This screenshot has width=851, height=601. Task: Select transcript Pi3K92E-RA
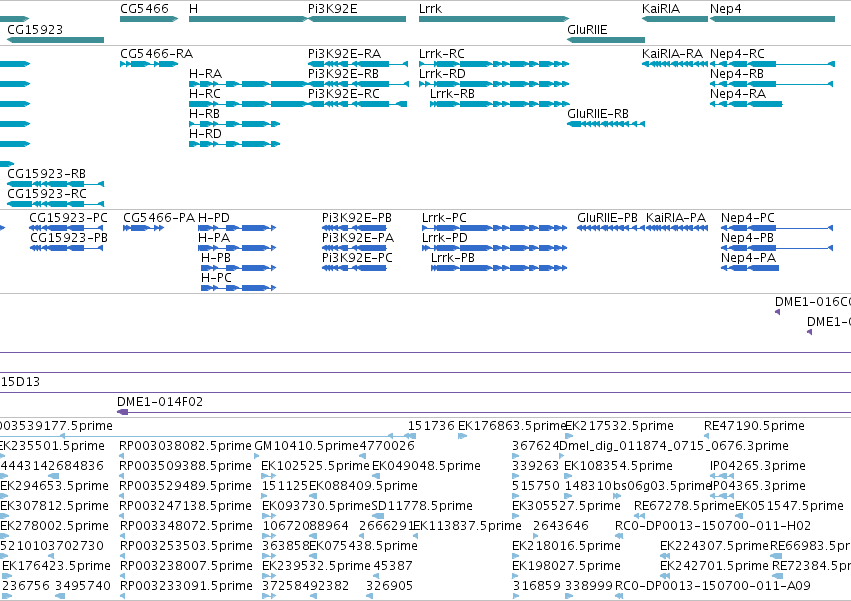click(x=358, y=64)
